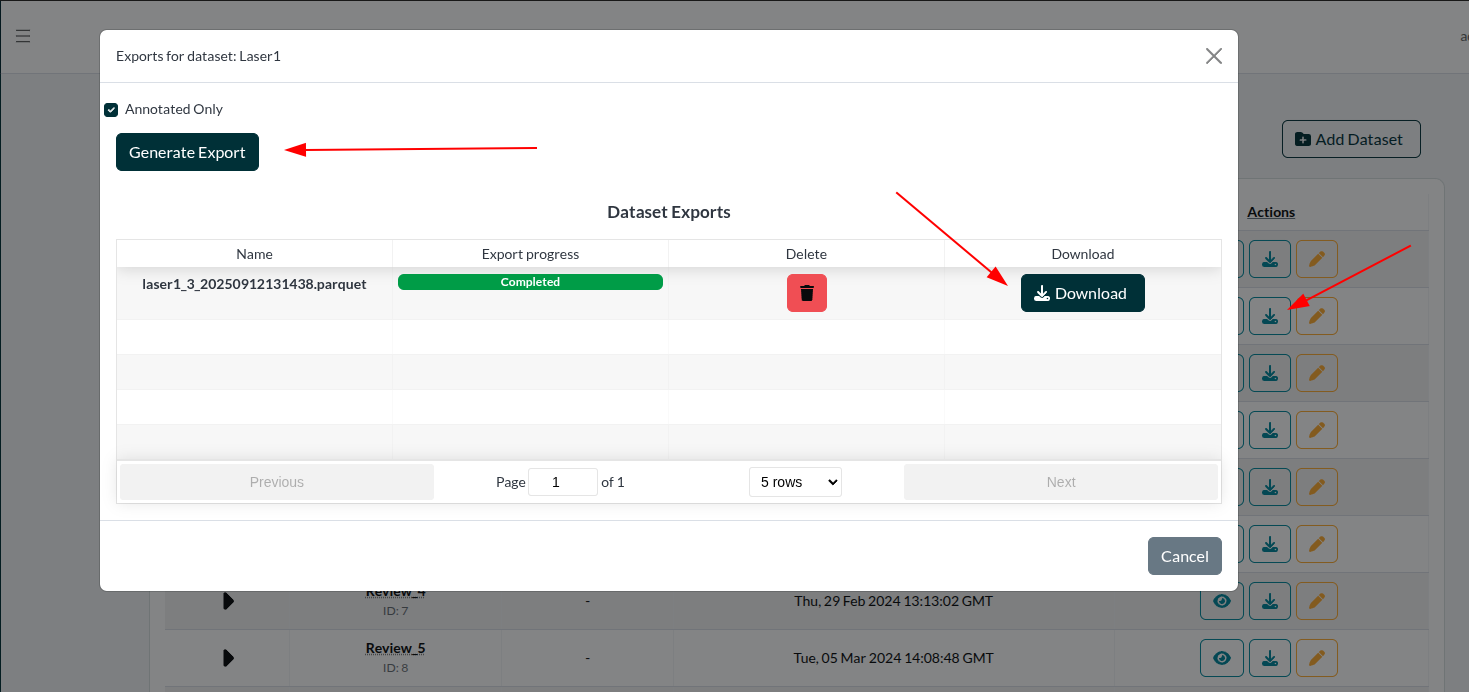Edit Review_4 using the pencil icon

[1317, 601]
